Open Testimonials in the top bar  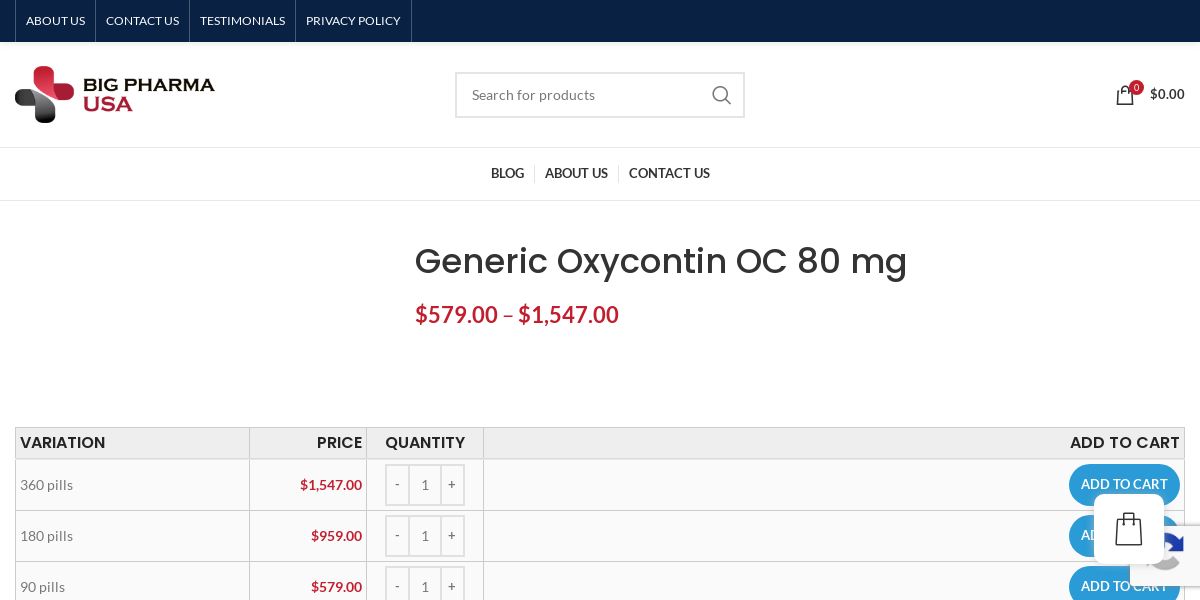point(242,21)
